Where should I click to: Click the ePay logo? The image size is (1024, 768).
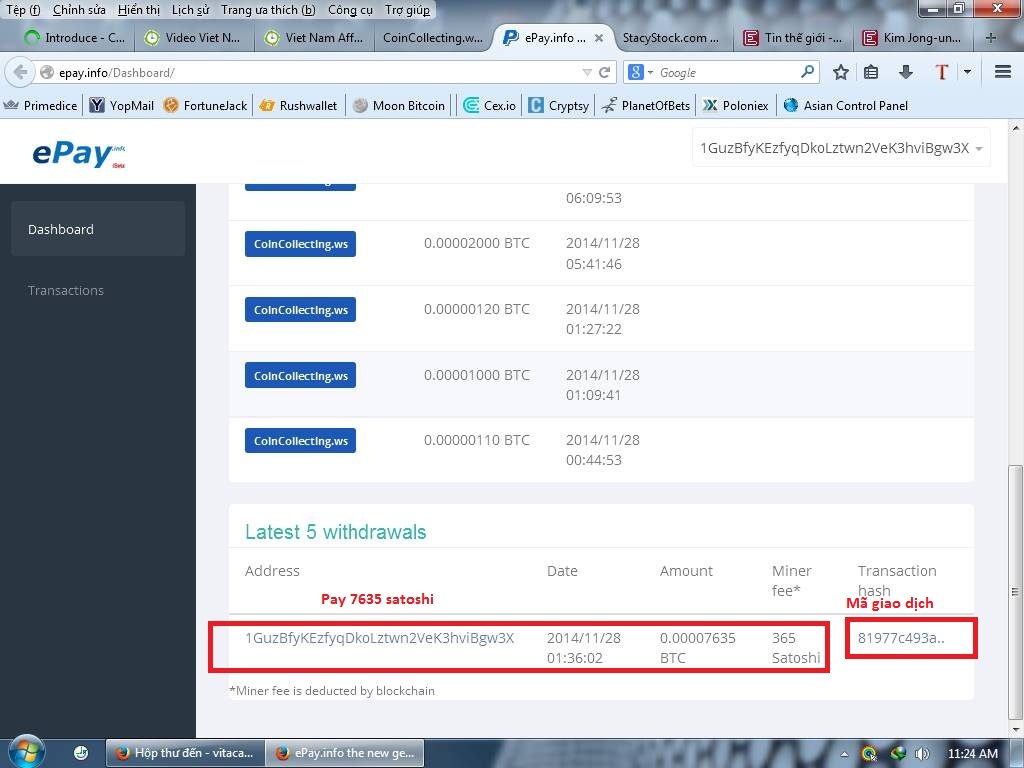79,154
